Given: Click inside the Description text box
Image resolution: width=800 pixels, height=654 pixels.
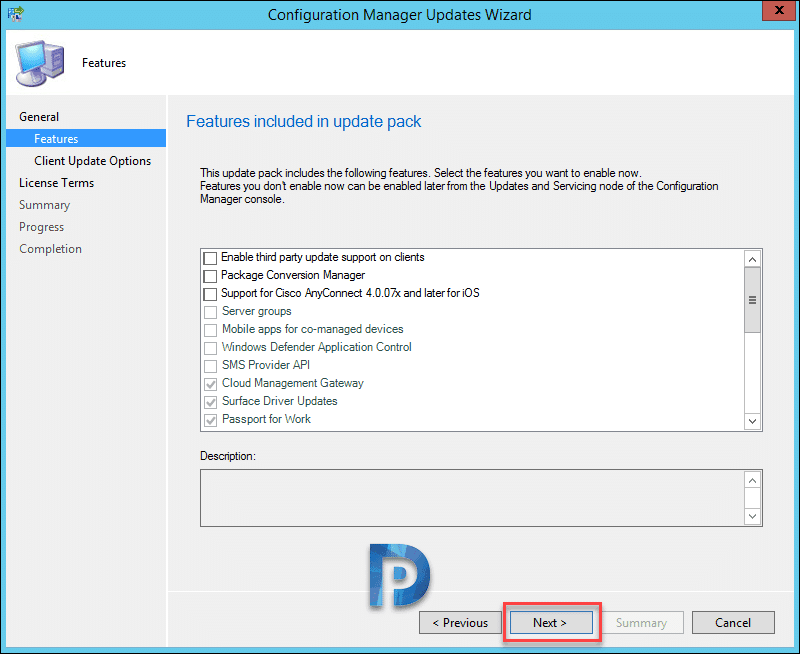Looking at the screenshot, I should point(472,498).
